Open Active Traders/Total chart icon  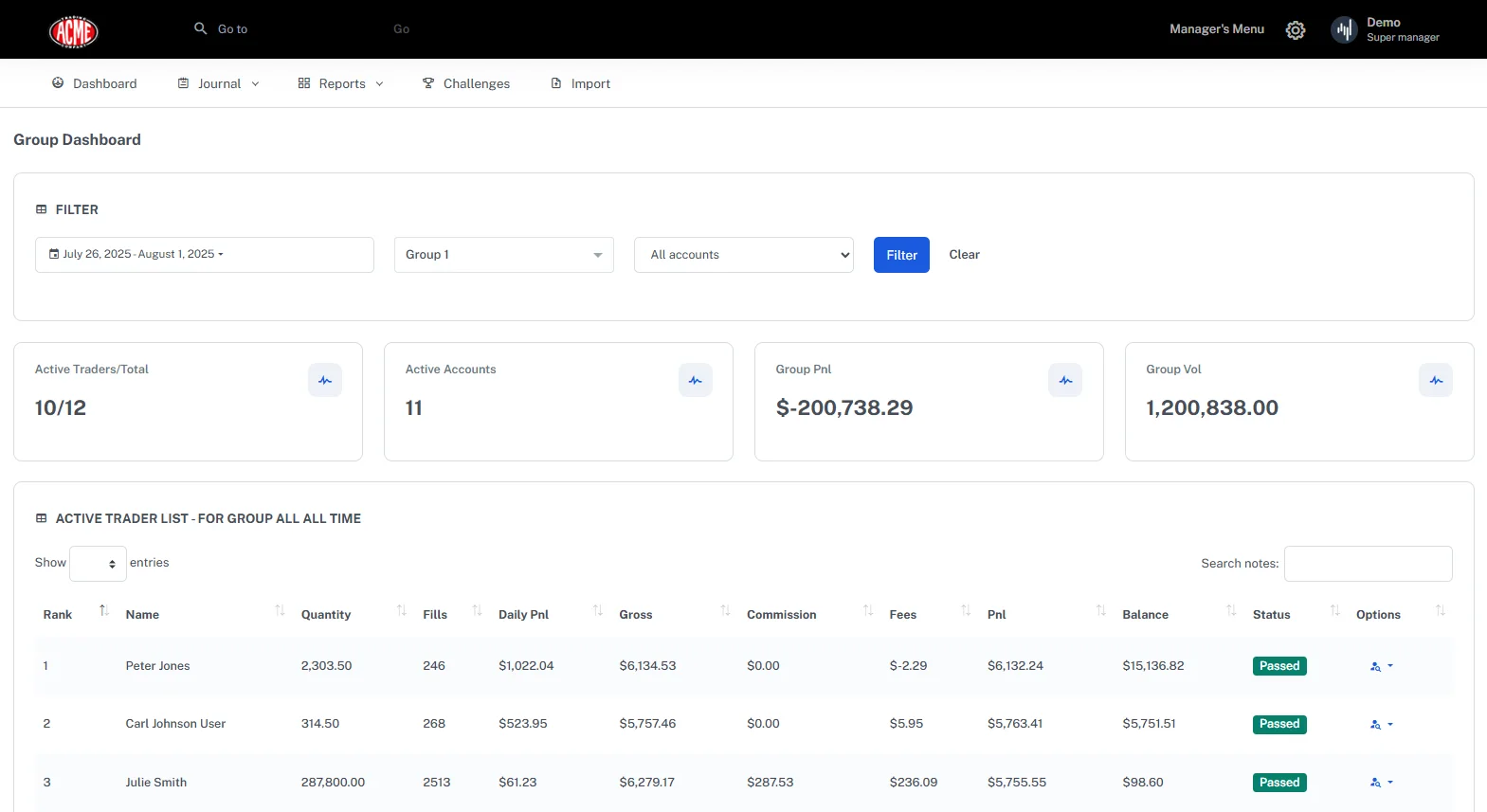tap(325, 380)
